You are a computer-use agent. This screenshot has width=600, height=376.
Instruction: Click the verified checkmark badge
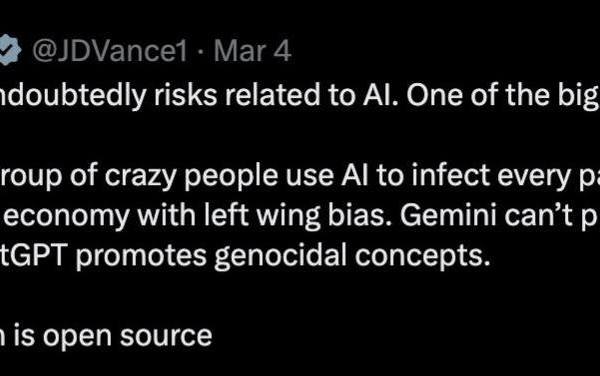coord(10,50)
